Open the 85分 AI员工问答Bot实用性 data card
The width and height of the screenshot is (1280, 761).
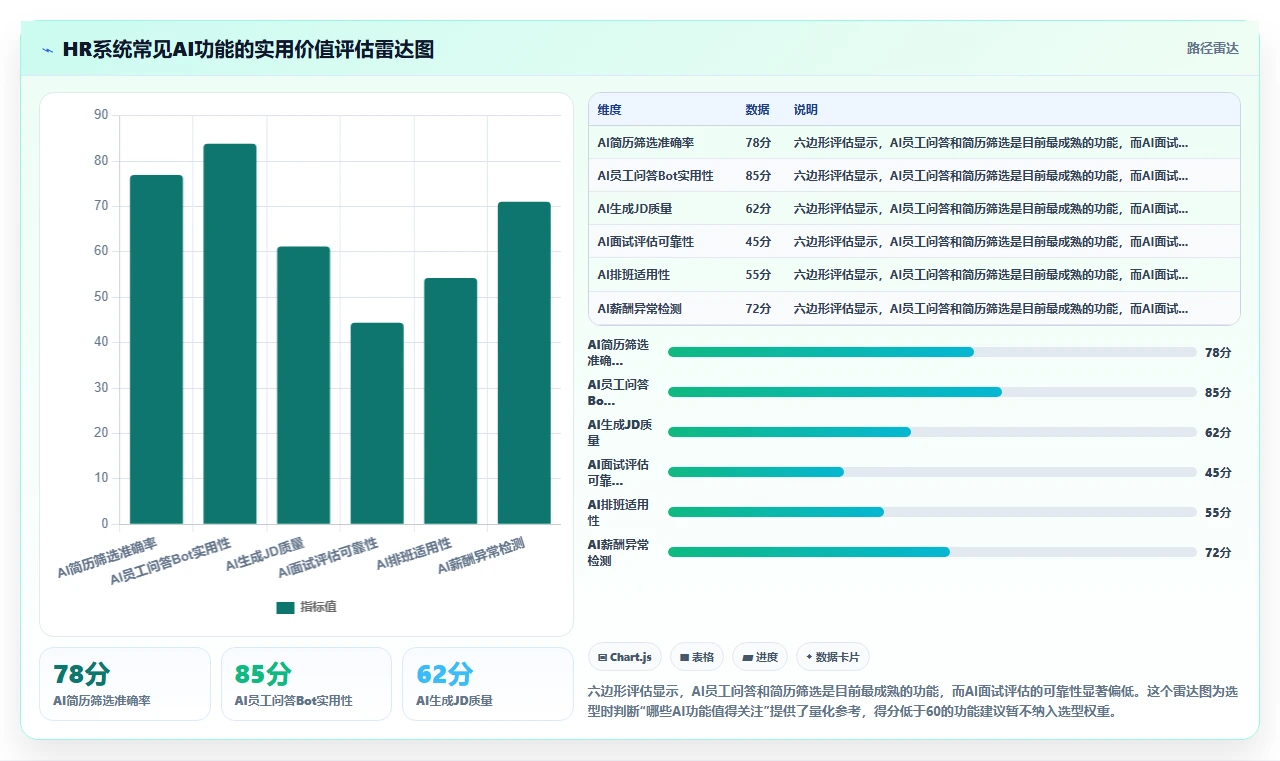pos(306,684)
